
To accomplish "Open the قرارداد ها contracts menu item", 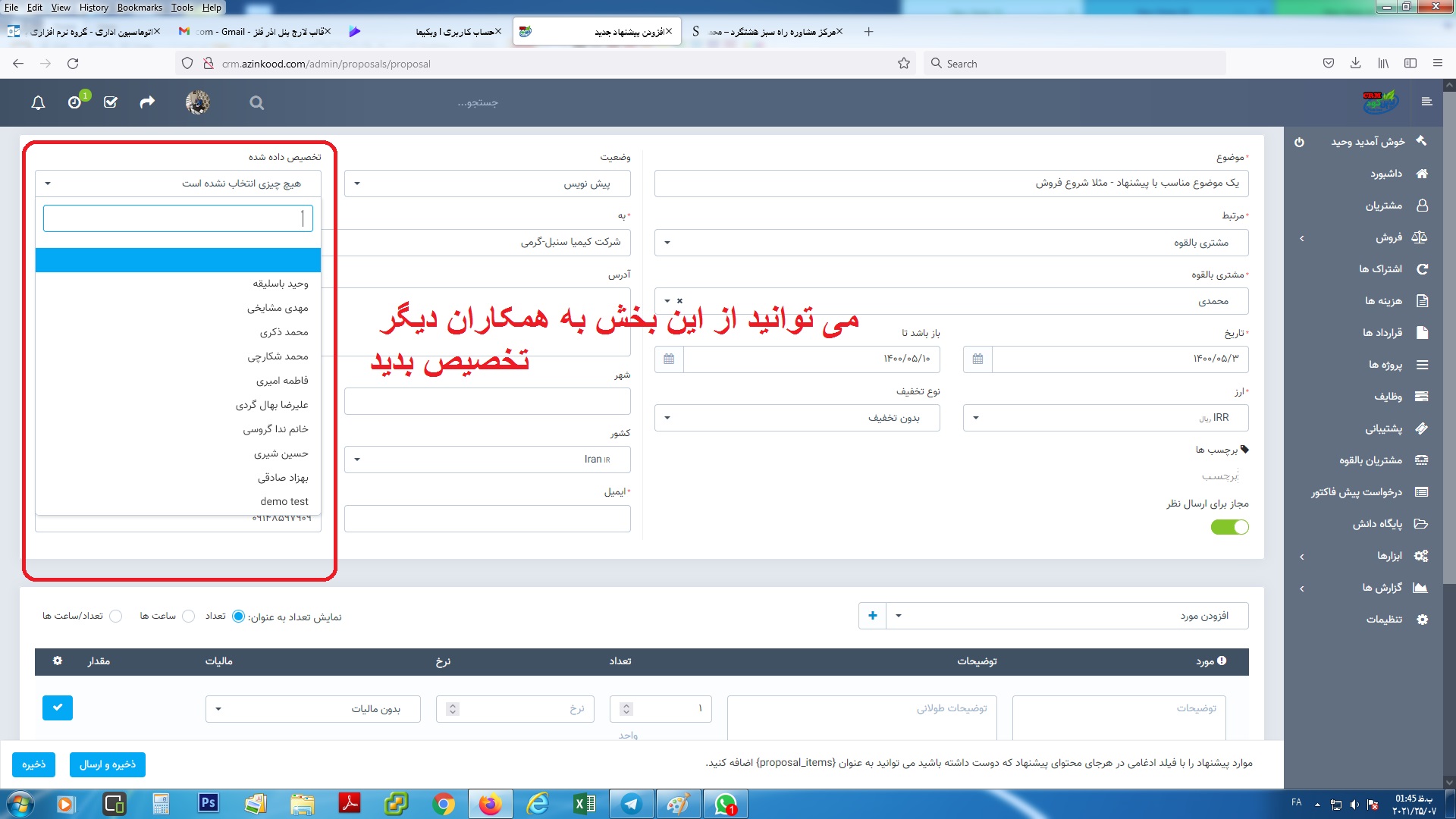I will click(x=1382, y=333).
